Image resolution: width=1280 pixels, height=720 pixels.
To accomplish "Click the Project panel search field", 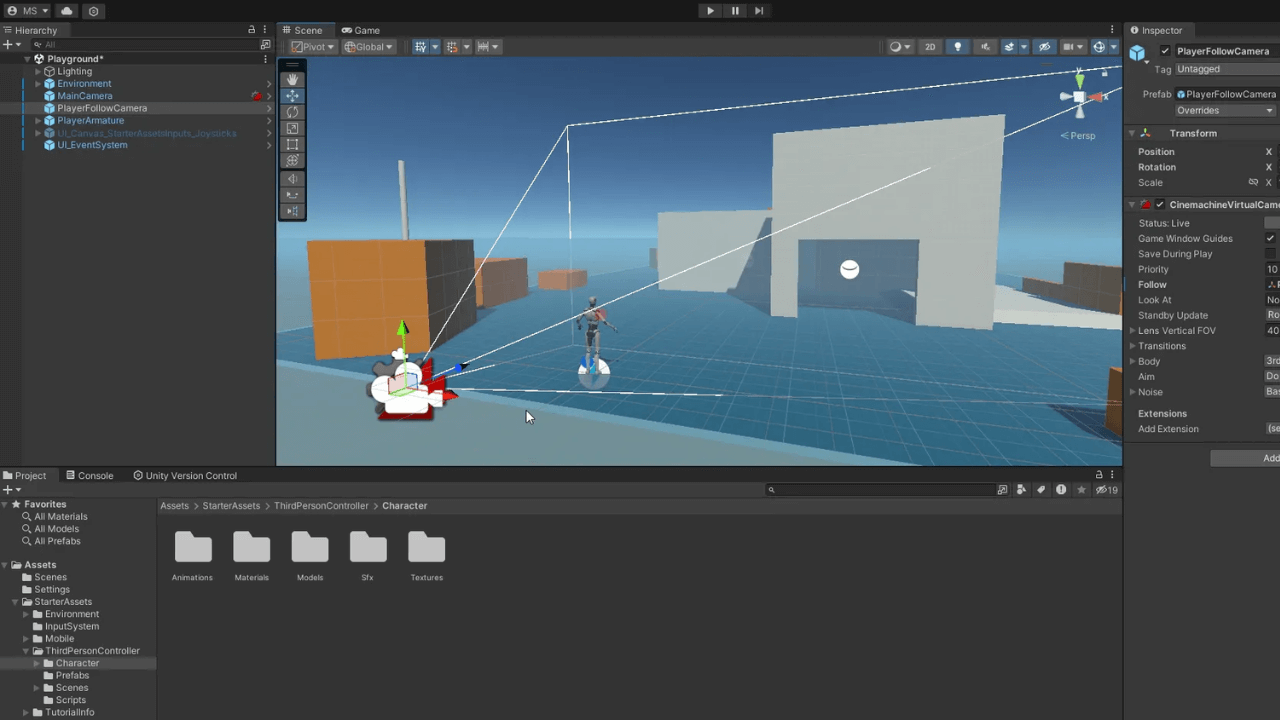I will click(880, 489).
